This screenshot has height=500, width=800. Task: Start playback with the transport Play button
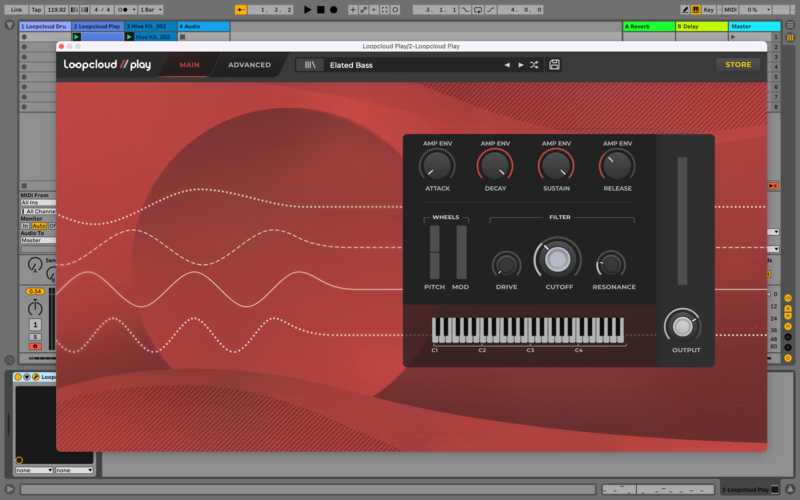(x=307, y=10)
